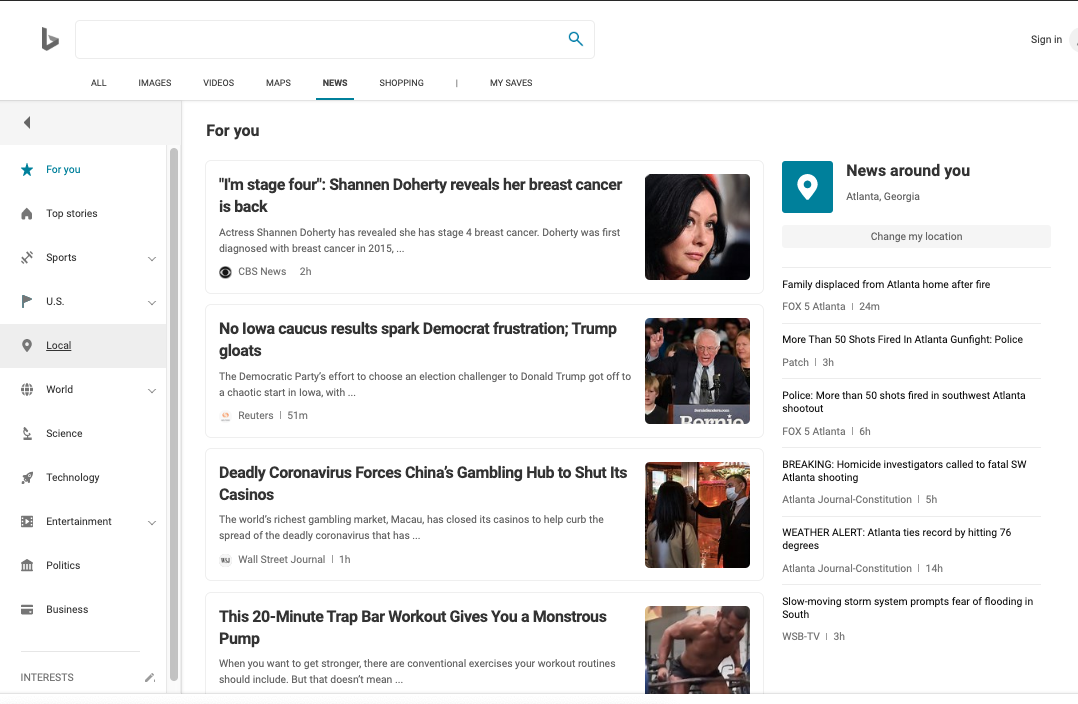
Task: Open WEATHER ALERT Atlanta ties record story
Action: [896, 539]
